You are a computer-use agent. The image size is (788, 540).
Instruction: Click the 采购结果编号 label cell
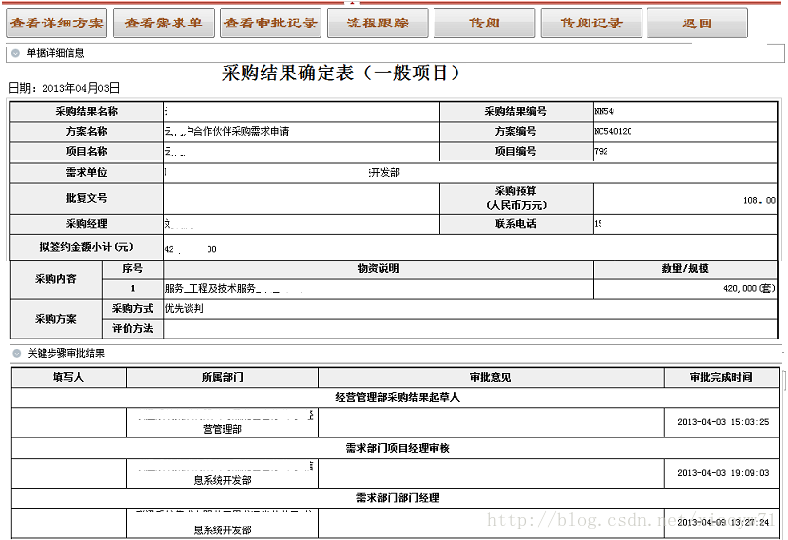(x=516, y=112)
